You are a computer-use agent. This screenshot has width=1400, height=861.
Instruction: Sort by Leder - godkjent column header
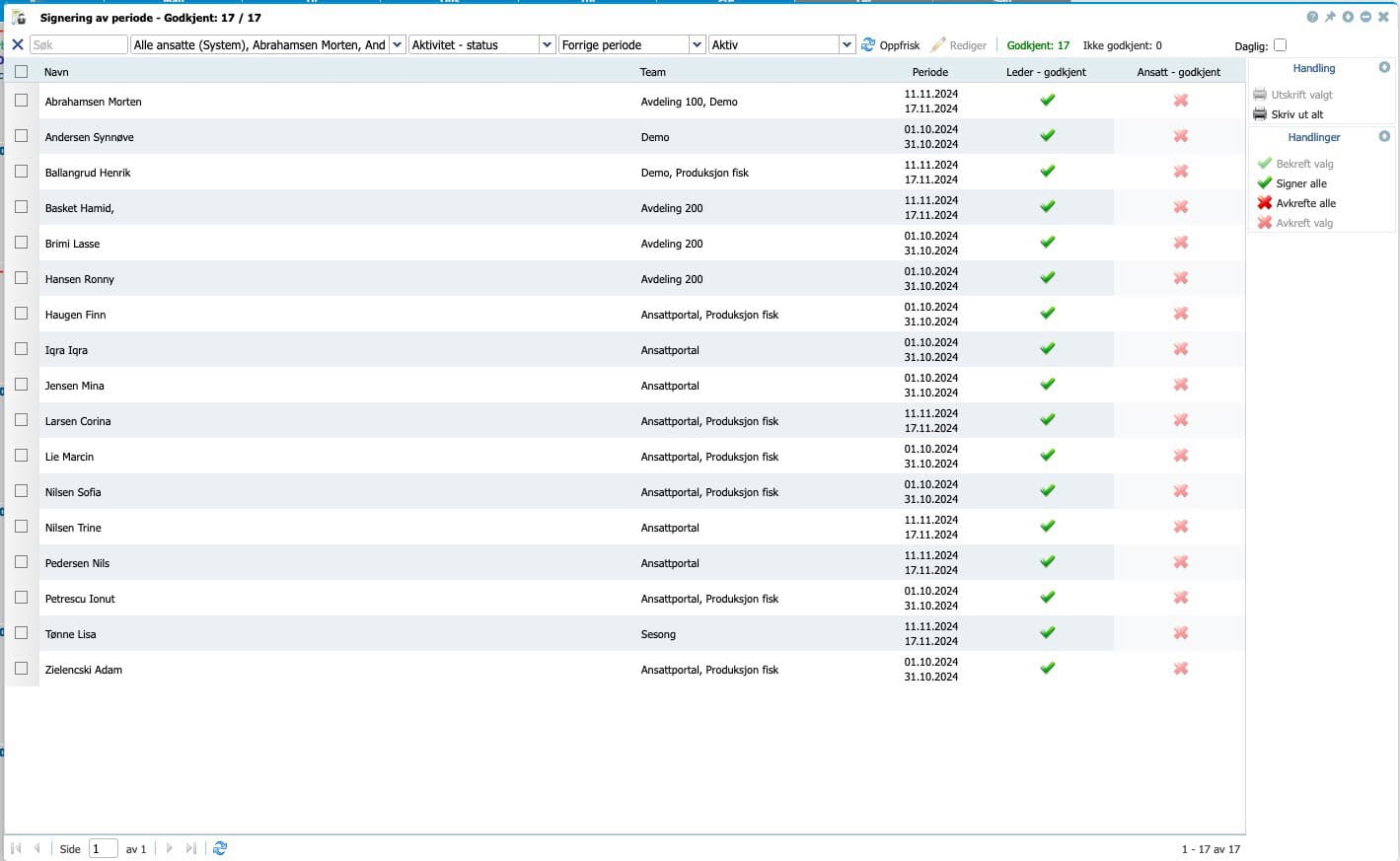click(1046, 72)
